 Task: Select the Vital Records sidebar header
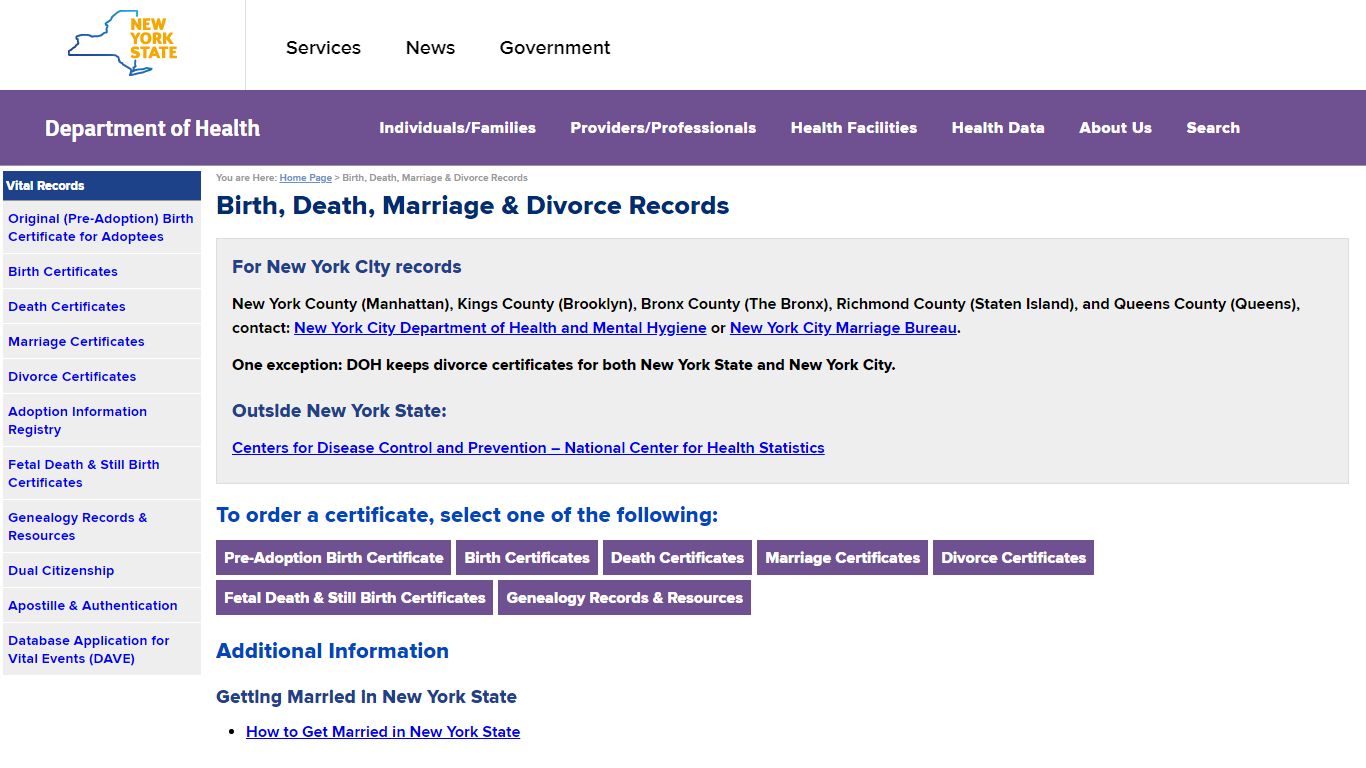(102, 186)
